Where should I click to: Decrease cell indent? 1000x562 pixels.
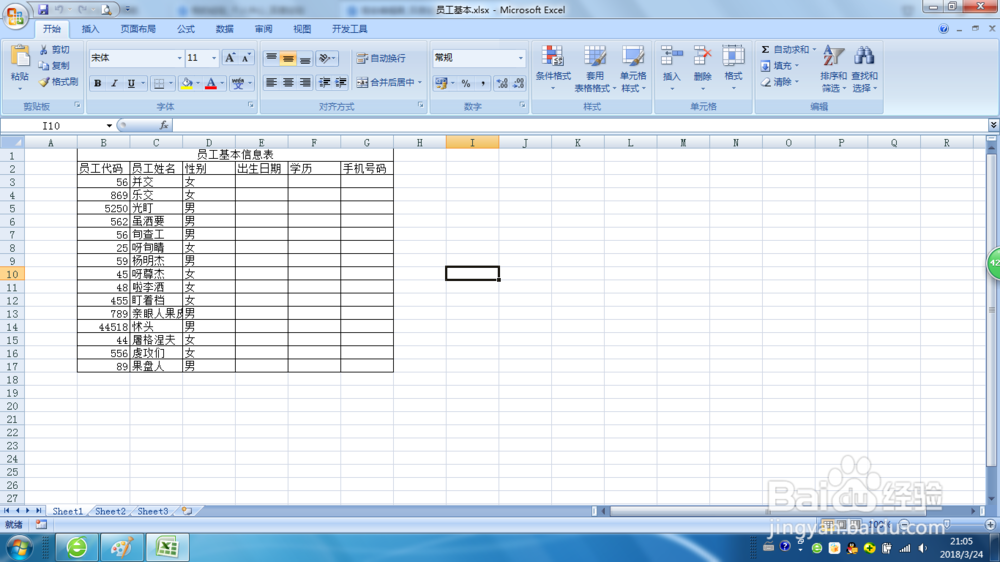tap(325, 82)
